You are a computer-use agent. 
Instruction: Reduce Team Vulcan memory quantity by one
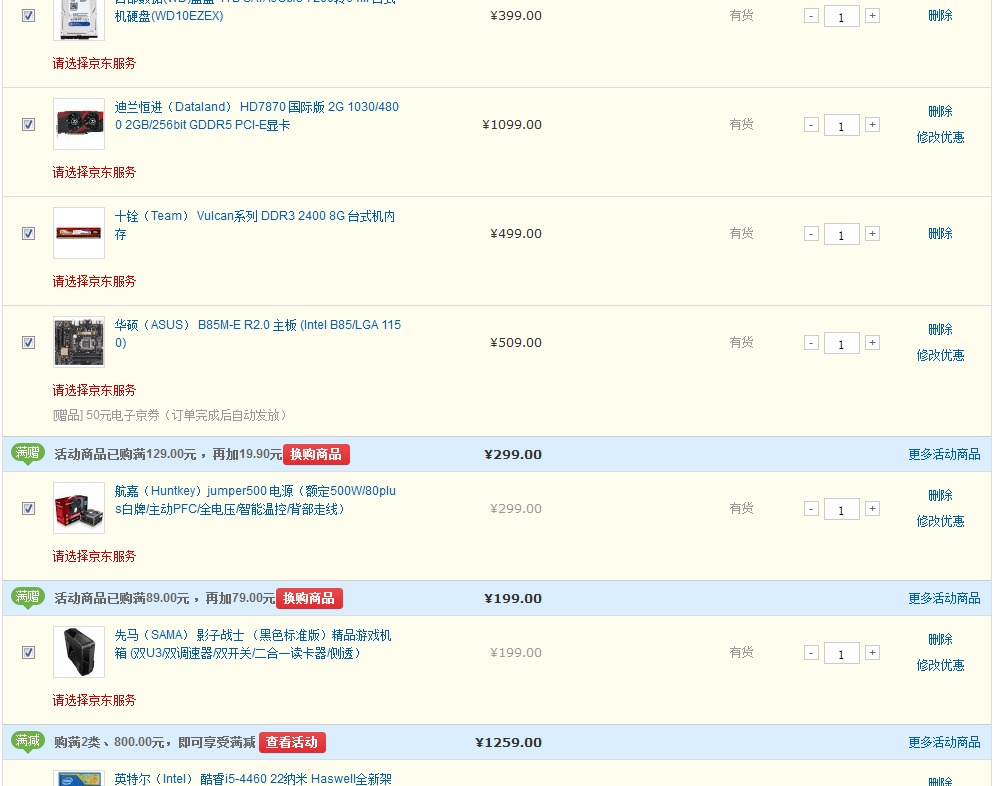811,234
